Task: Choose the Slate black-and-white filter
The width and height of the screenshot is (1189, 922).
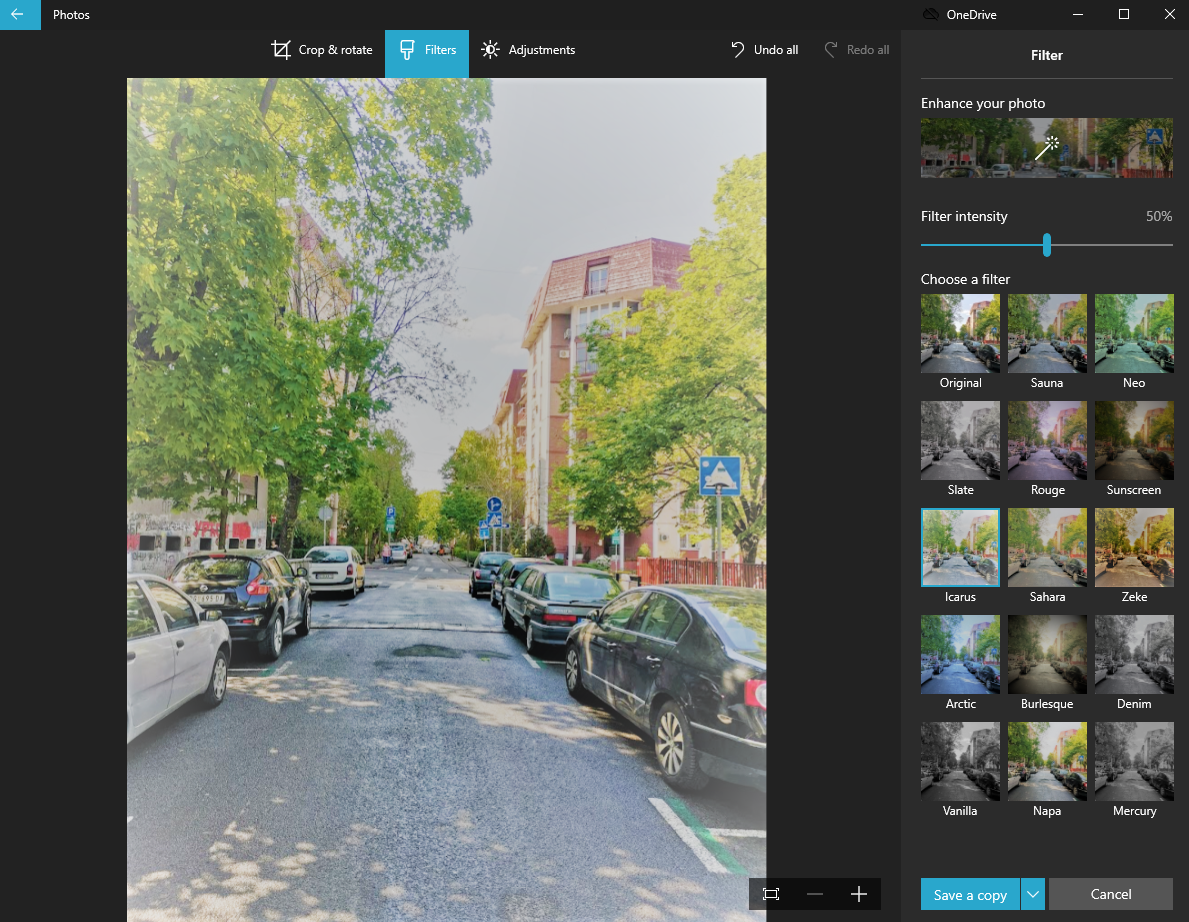Action: tap(960, 440)
